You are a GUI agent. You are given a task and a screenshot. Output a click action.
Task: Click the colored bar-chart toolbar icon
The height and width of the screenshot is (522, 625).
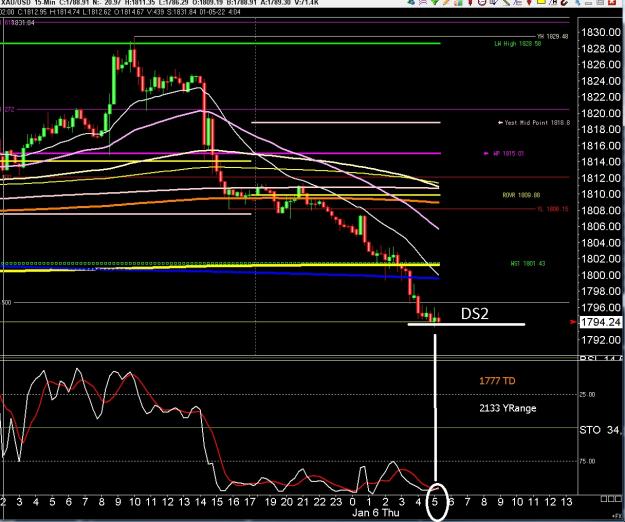point(458,2)
